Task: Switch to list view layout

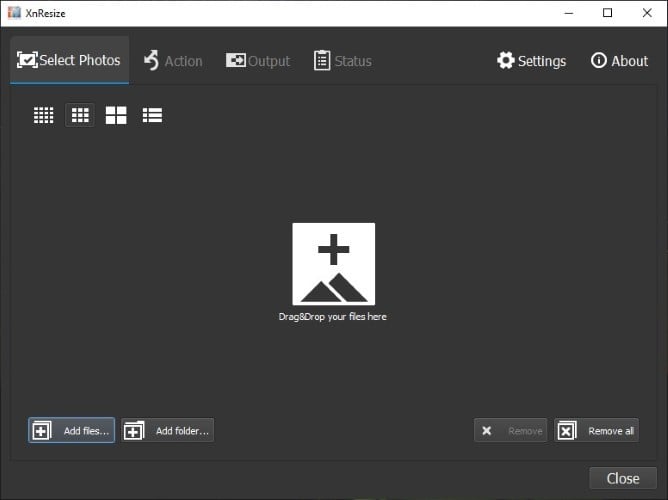Action: 152,115
